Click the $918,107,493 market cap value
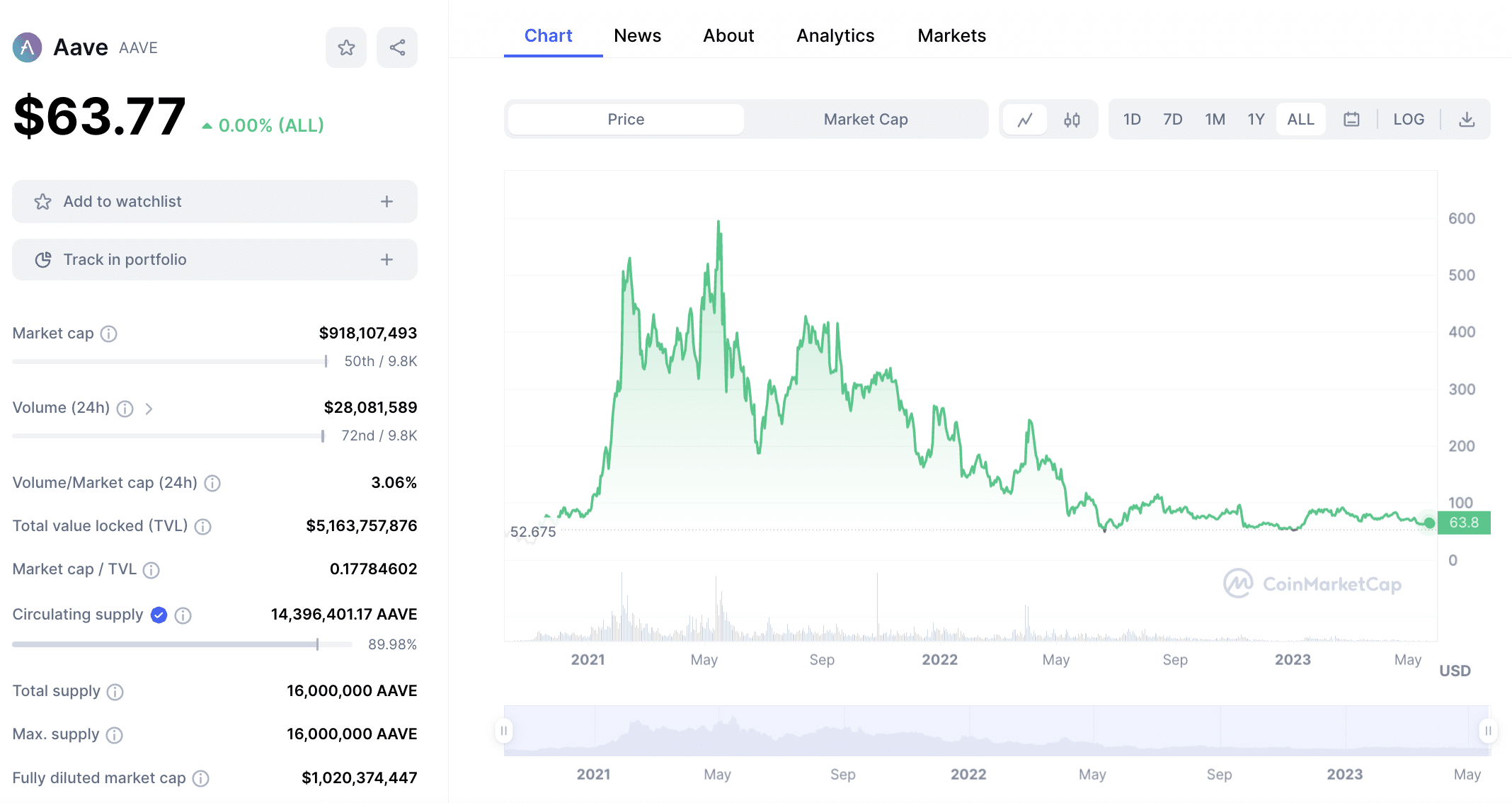The width and height of the screenshot is (1512, 803). click(368, 334)
